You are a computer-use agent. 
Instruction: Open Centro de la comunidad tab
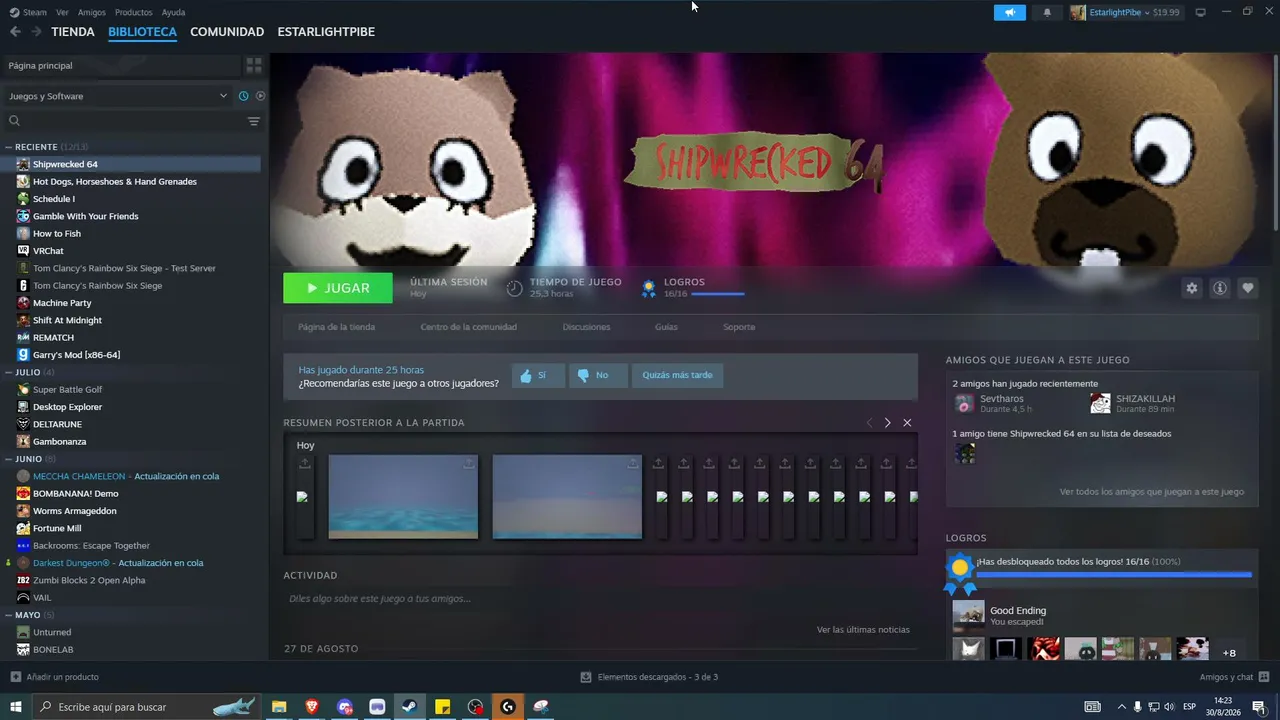point(468,327)
